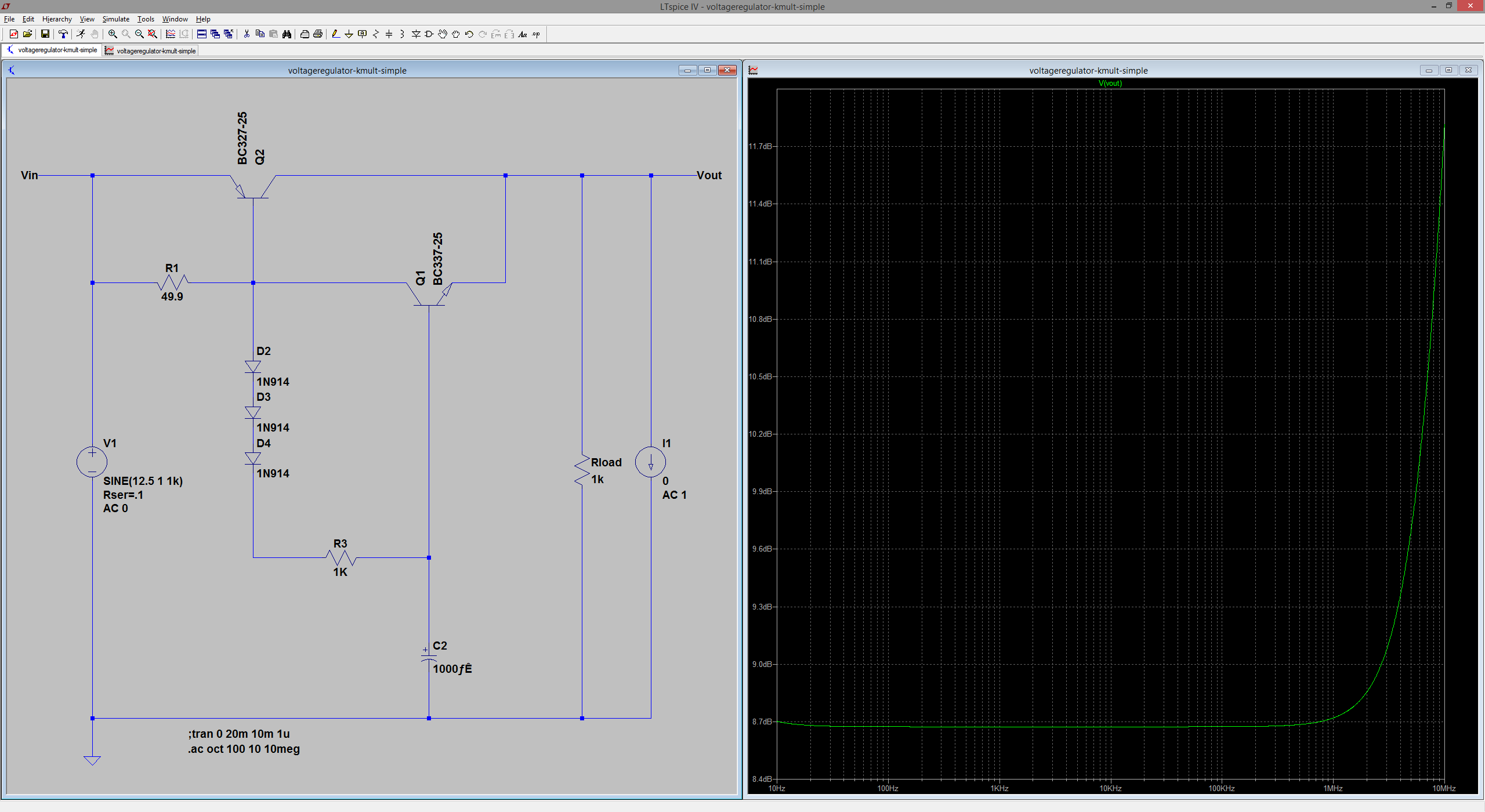Click the R3 resistor label

(x=341, y=543)
